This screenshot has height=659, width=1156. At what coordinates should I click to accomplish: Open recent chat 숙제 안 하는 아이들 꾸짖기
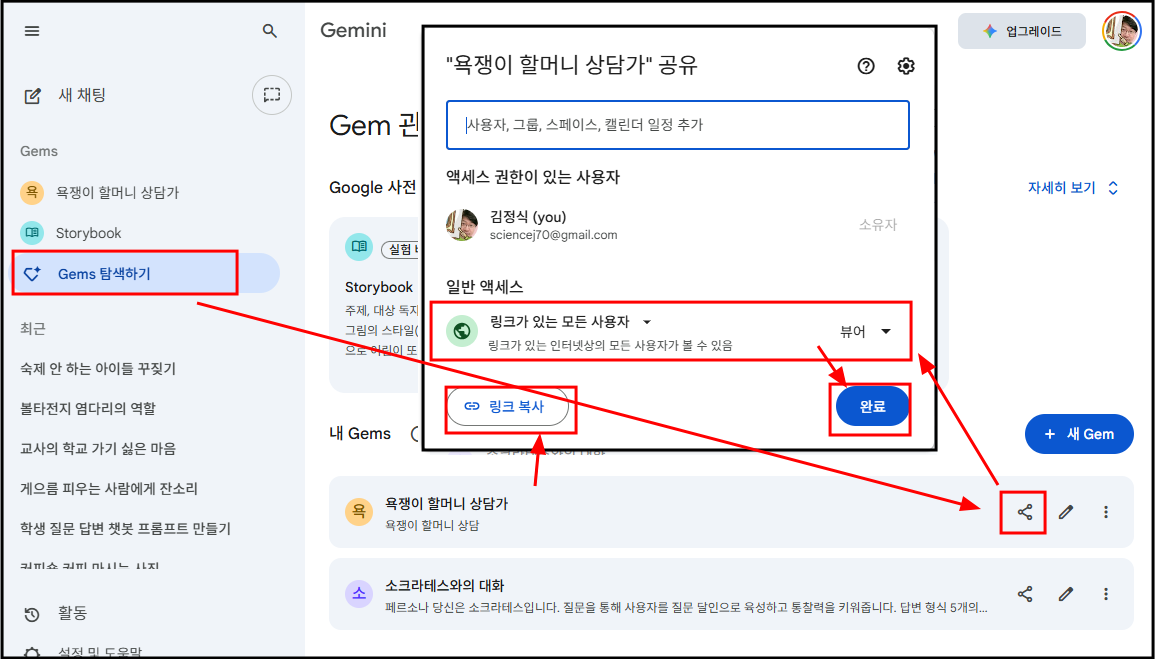pyautogui.click(x=98, y=369)
